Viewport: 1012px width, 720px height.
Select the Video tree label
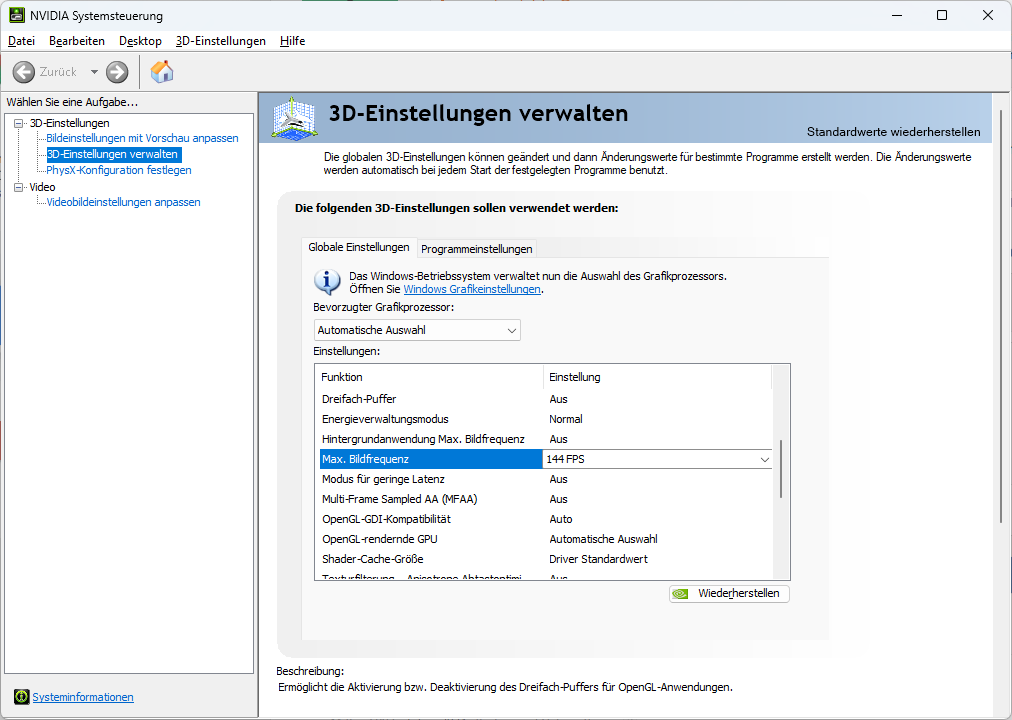[x=43, y=187]
